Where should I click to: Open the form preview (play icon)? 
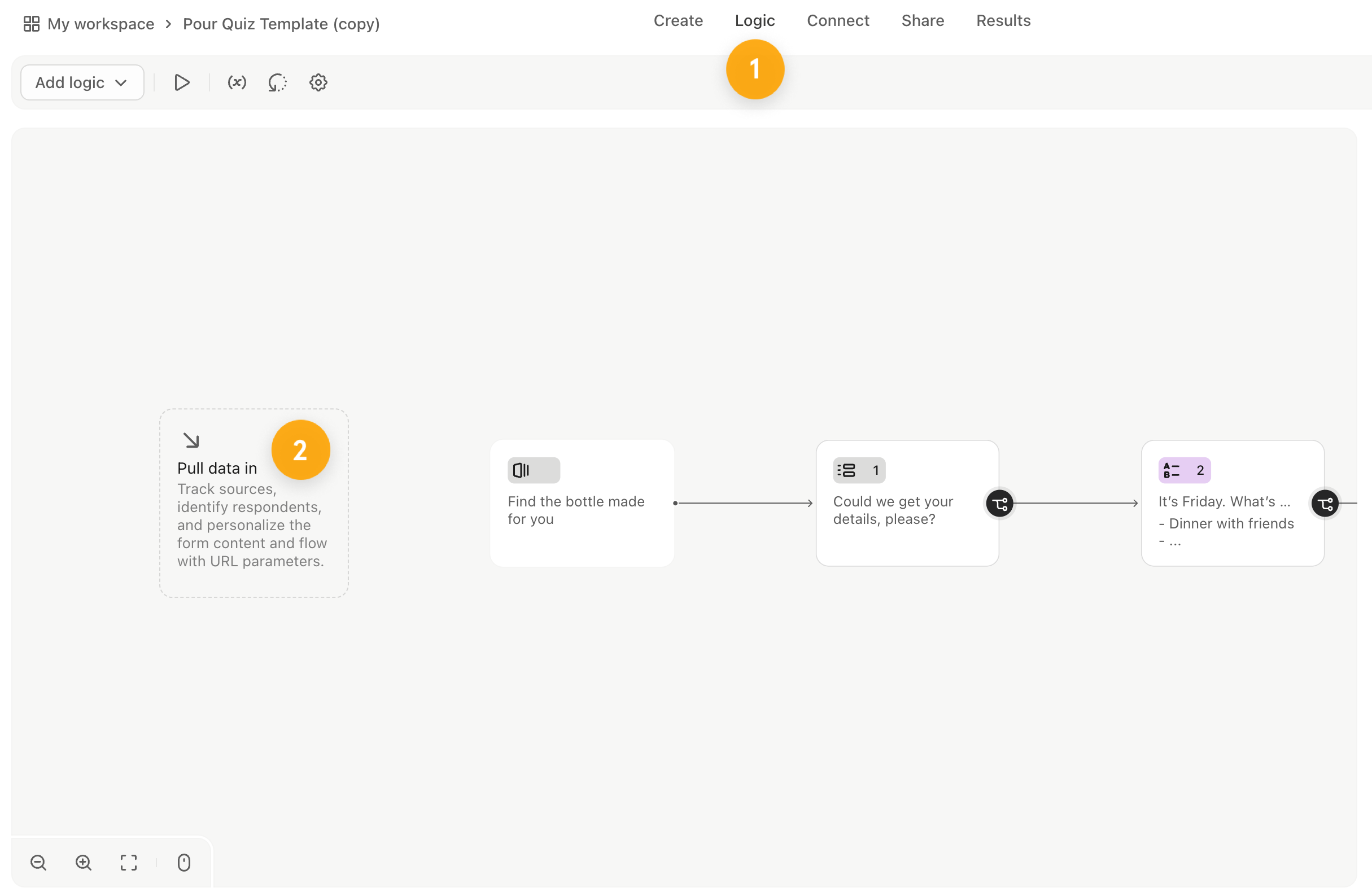coord(182,82)
